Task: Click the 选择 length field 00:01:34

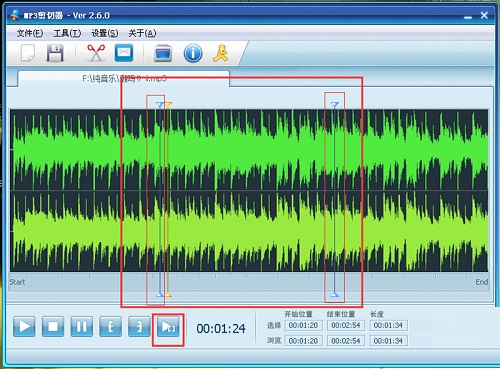Action: click(x=388, y=325)
